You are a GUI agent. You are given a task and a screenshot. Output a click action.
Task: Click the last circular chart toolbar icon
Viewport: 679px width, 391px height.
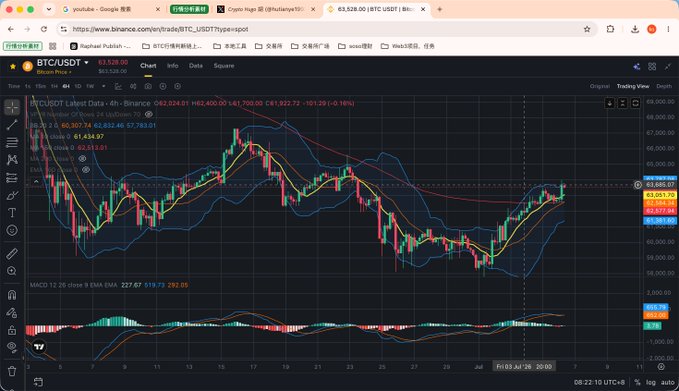click(178, 86)
